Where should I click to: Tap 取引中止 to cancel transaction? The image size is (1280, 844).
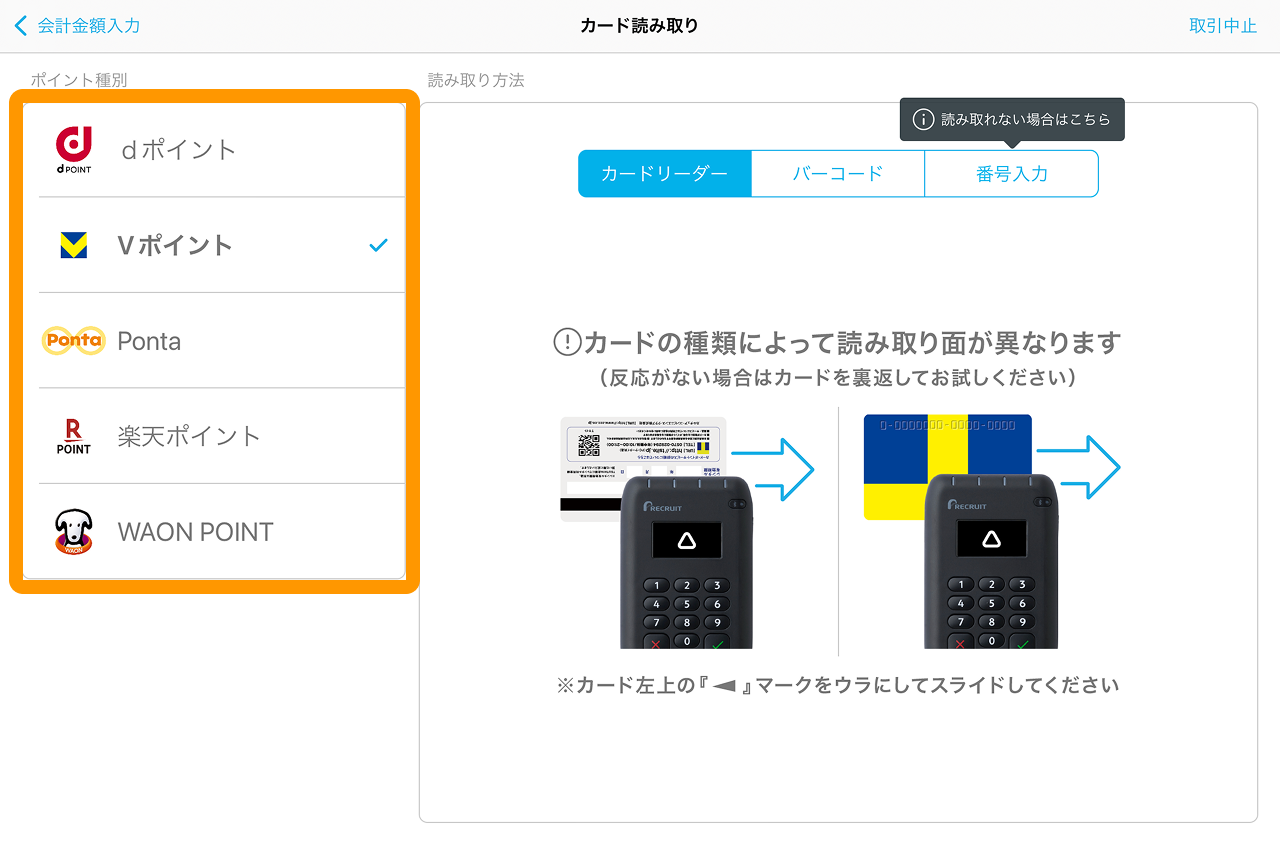[1223, 26]
